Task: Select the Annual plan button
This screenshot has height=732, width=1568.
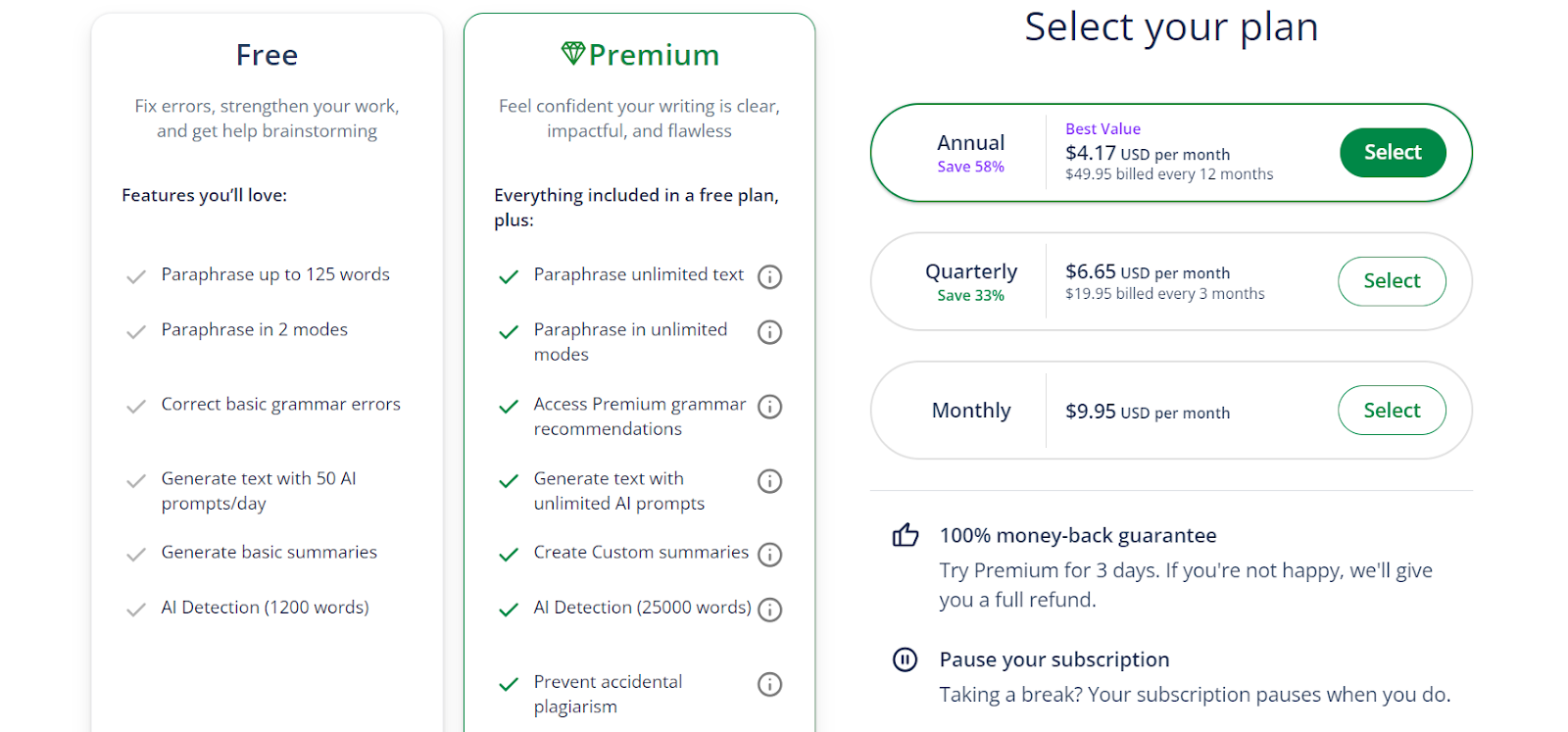Action: [1392, 153]
